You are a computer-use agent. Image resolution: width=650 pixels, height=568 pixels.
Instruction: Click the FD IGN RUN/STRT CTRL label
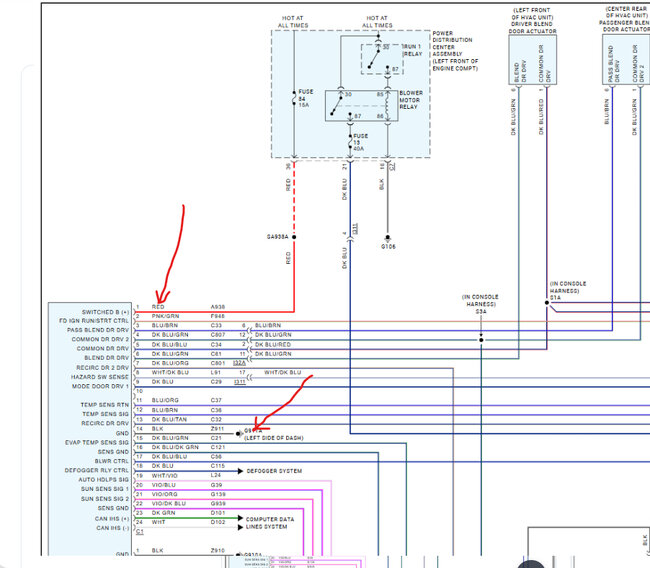(94, 321)
